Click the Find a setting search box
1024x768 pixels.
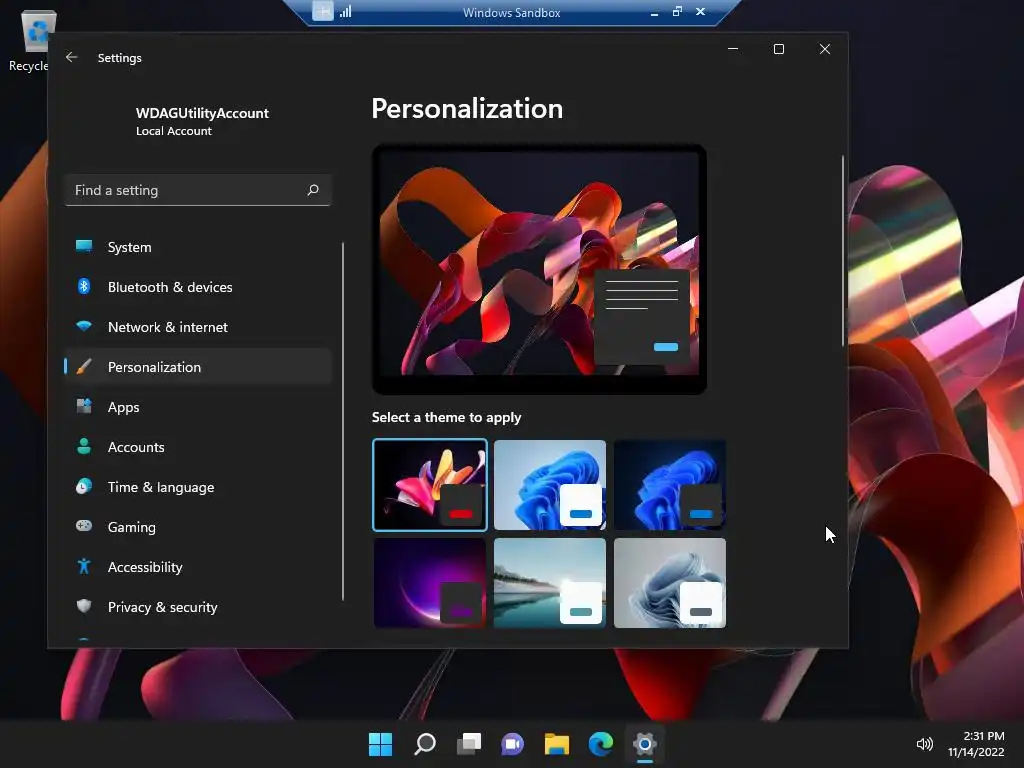coord(198,190)
